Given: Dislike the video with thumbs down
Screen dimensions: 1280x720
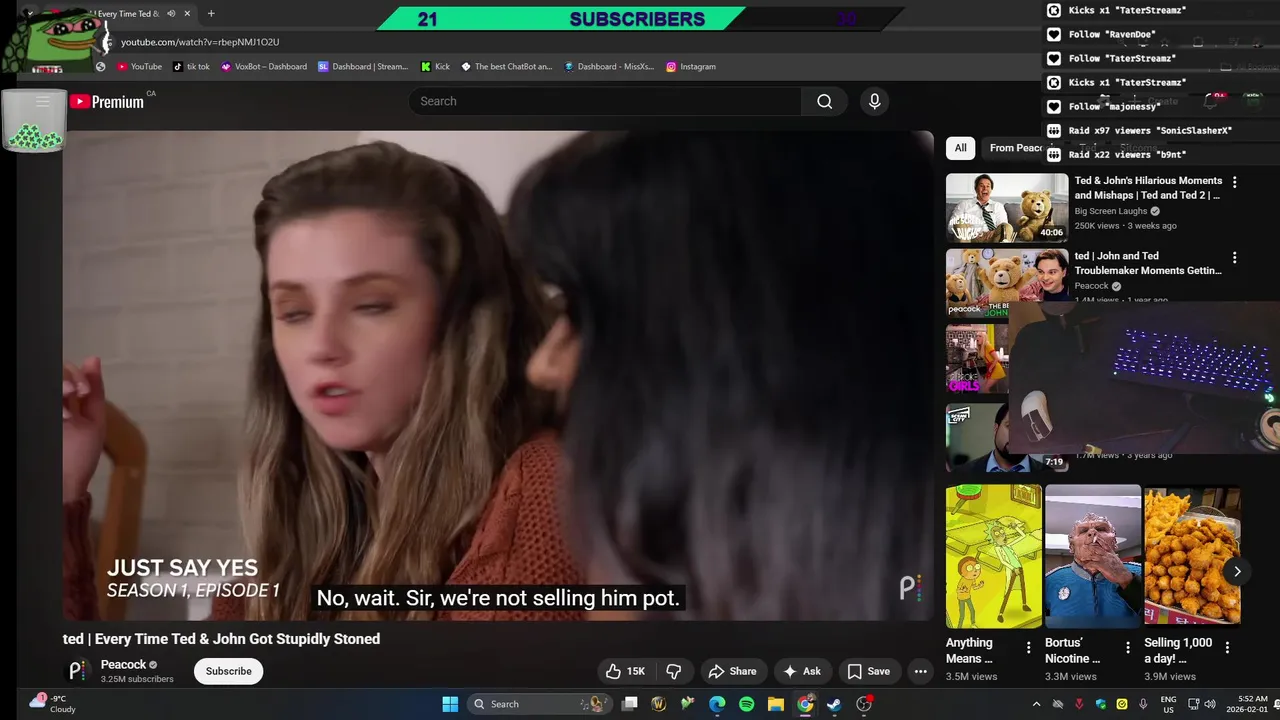Looking at the screenshot, I should click(x=674, y=671).
